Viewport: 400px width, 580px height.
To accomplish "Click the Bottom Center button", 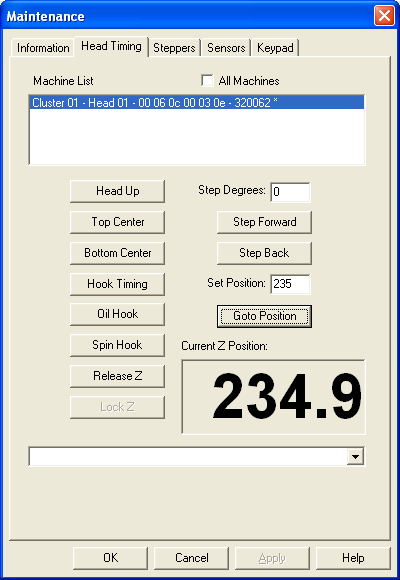I will [117, 253].
